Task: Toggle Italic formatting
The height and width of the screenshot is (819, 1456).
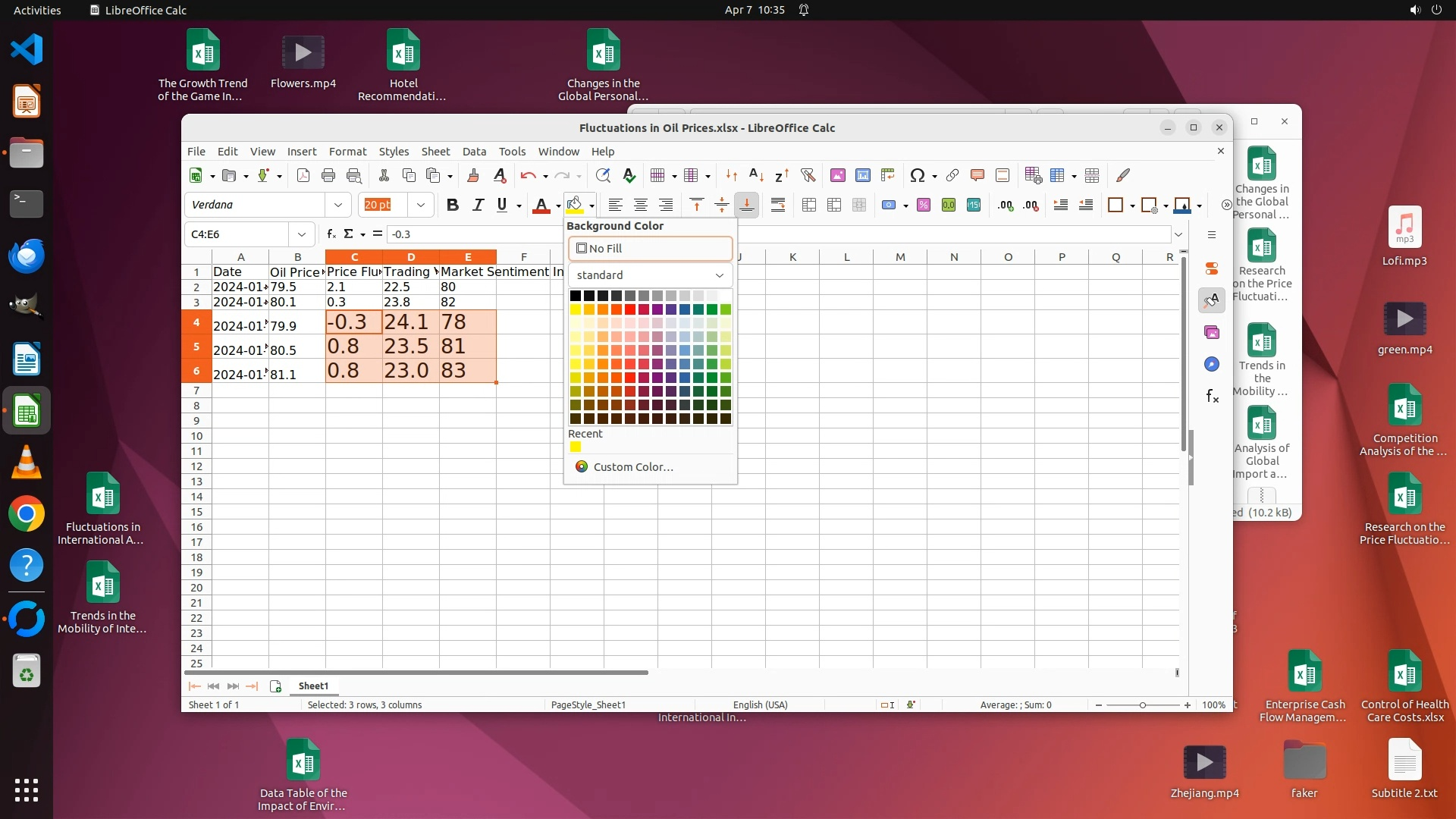Action: (478, 205)
